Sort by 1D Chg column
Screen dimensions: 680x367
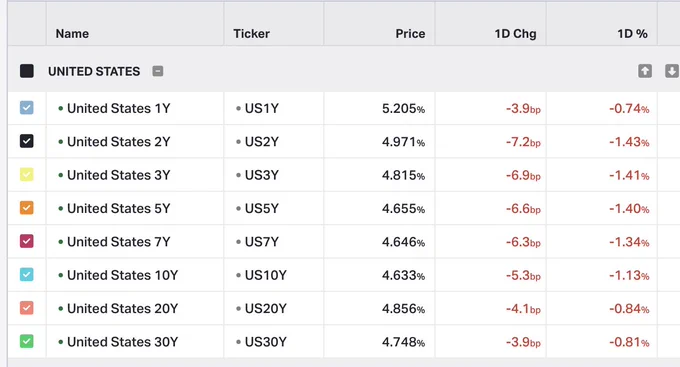tap(515, 33)
